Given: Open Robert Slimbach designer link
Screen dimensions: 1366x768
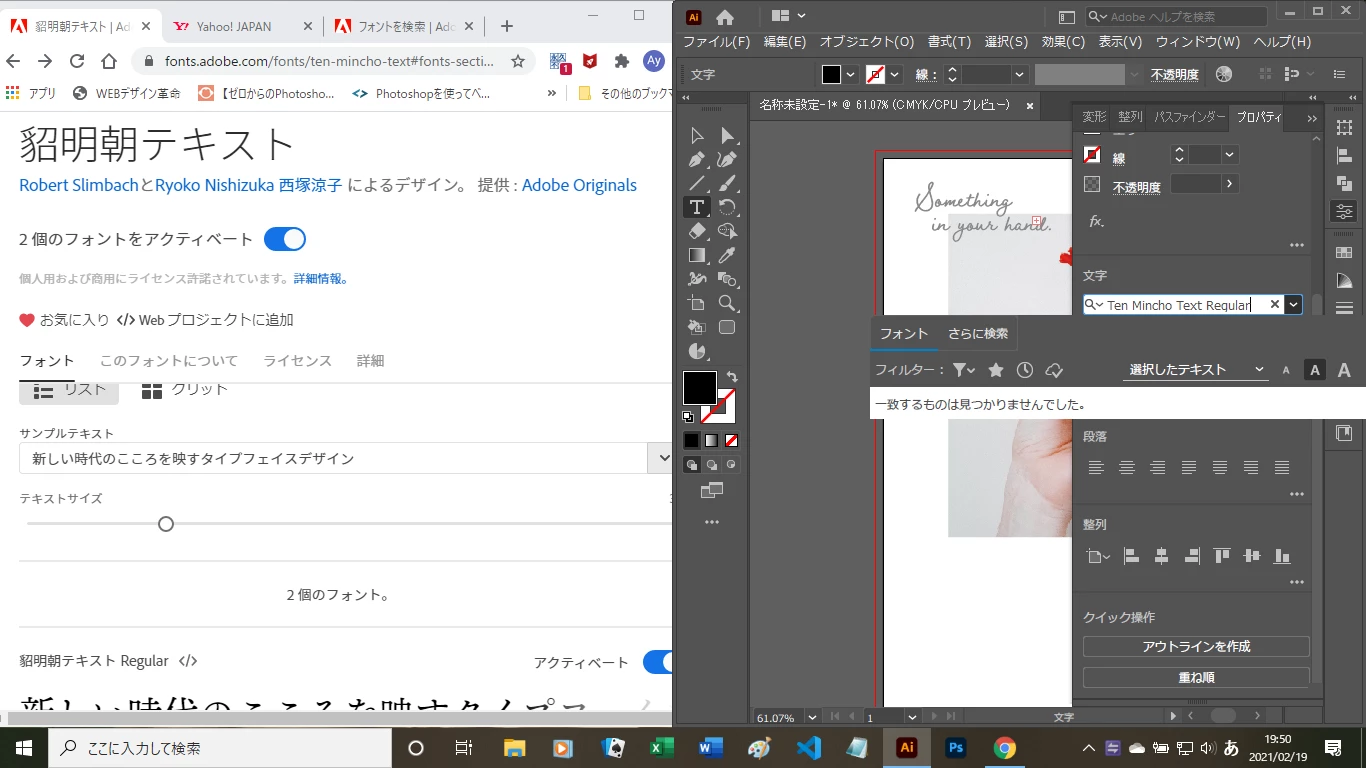Looking at the screenshot, I should click(x=79, y=185).
